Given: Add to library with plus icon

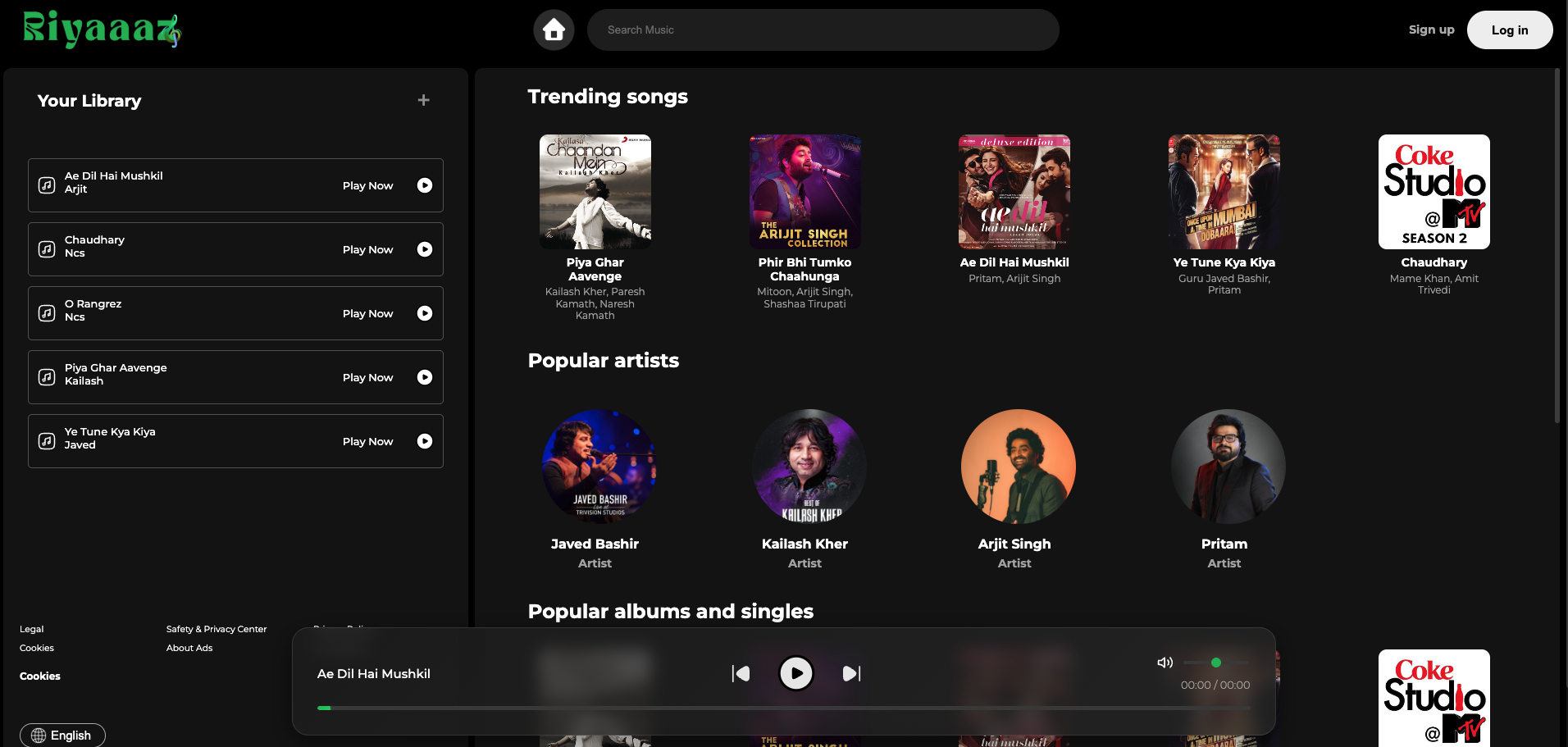Looking at the screenshot, I should (423, 100).
